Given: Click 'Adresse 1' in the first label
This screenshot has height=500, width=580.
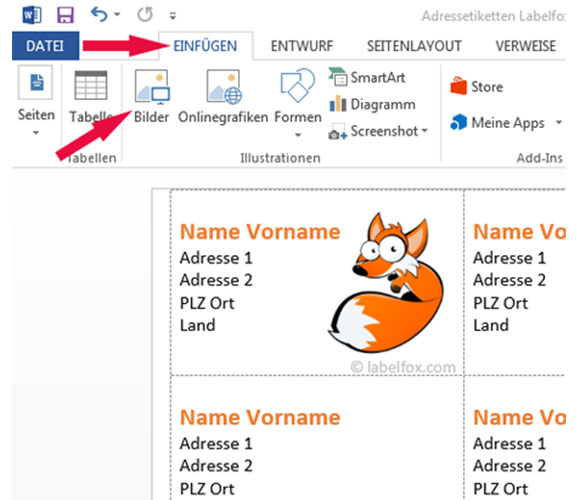Looking at the screenshot, I should 216,258.
